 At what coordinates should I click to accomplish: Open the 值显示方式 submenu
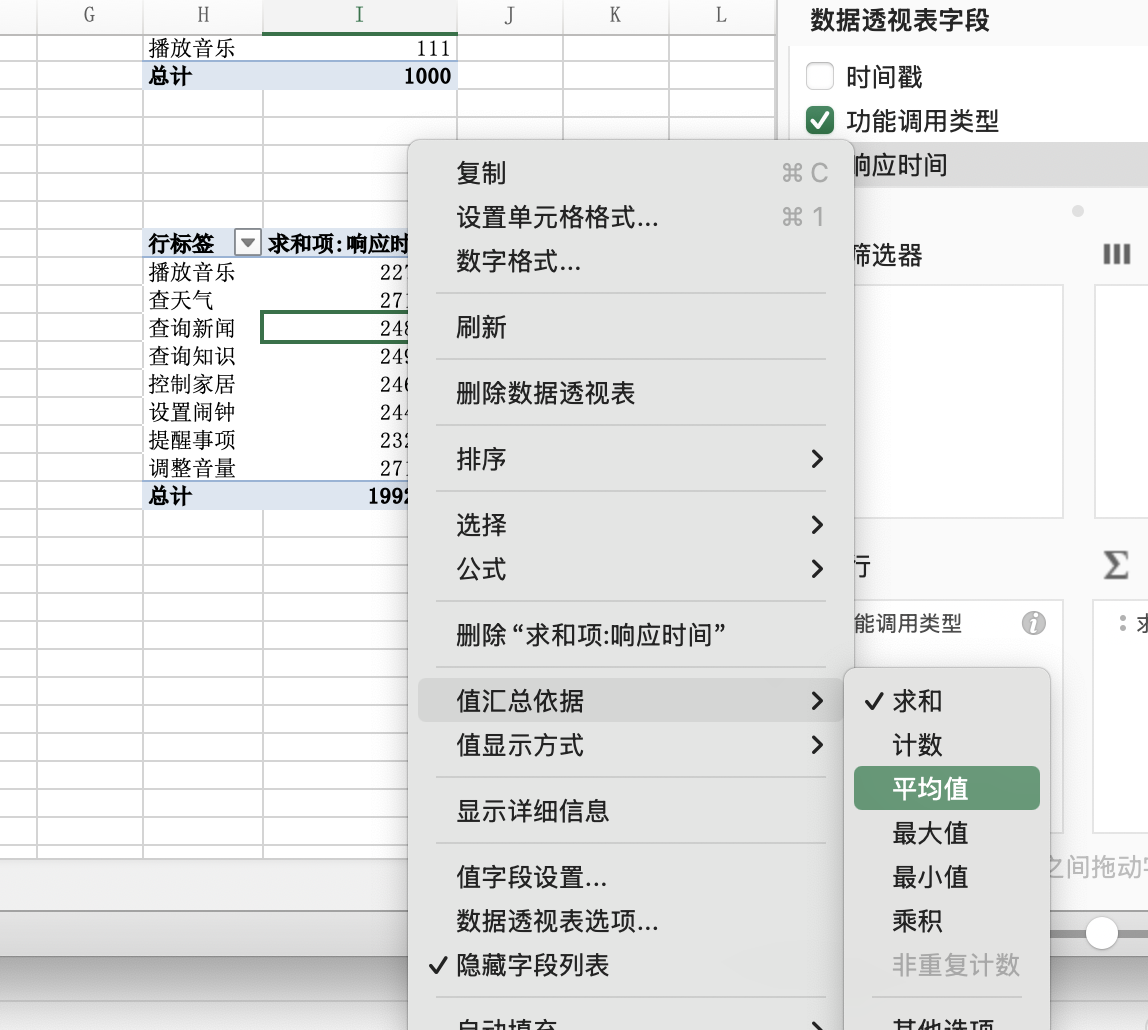(630, 745)
